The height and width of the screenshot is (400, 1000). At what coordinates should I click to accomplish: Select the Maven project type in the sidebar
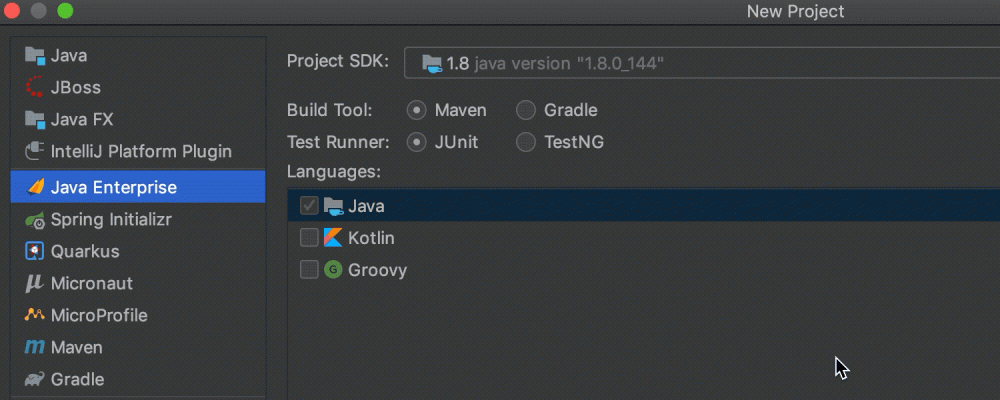[x=138, y=347]
